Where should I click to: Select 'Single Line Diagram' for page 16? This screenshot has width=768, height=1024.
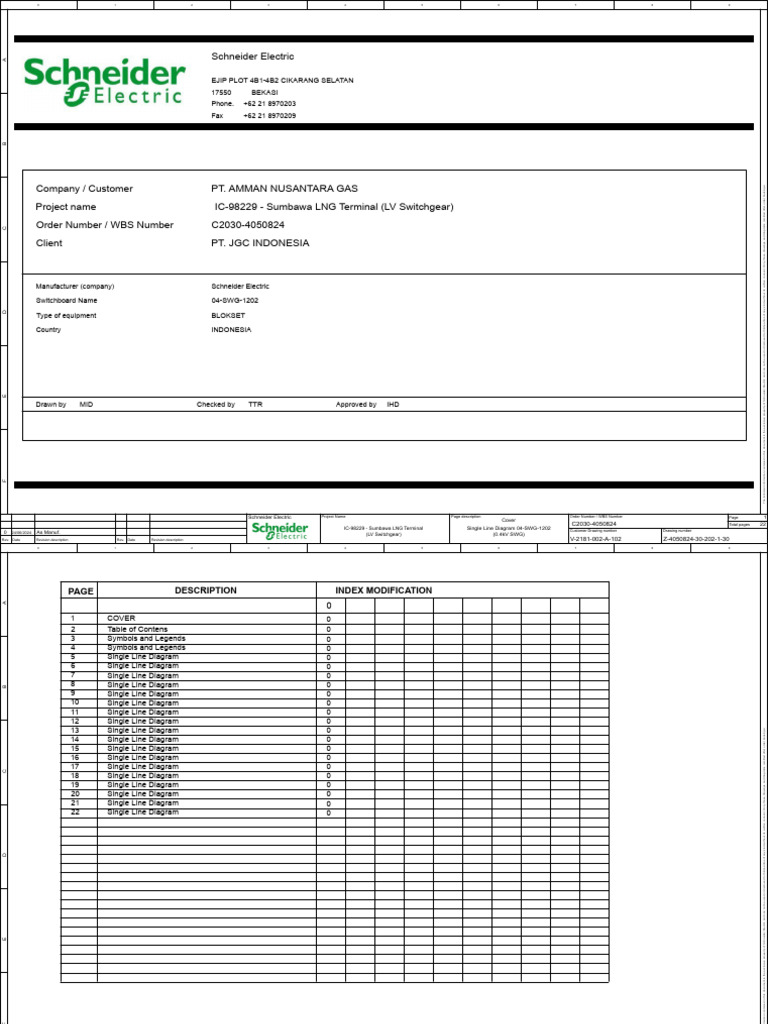click(143, 758)
